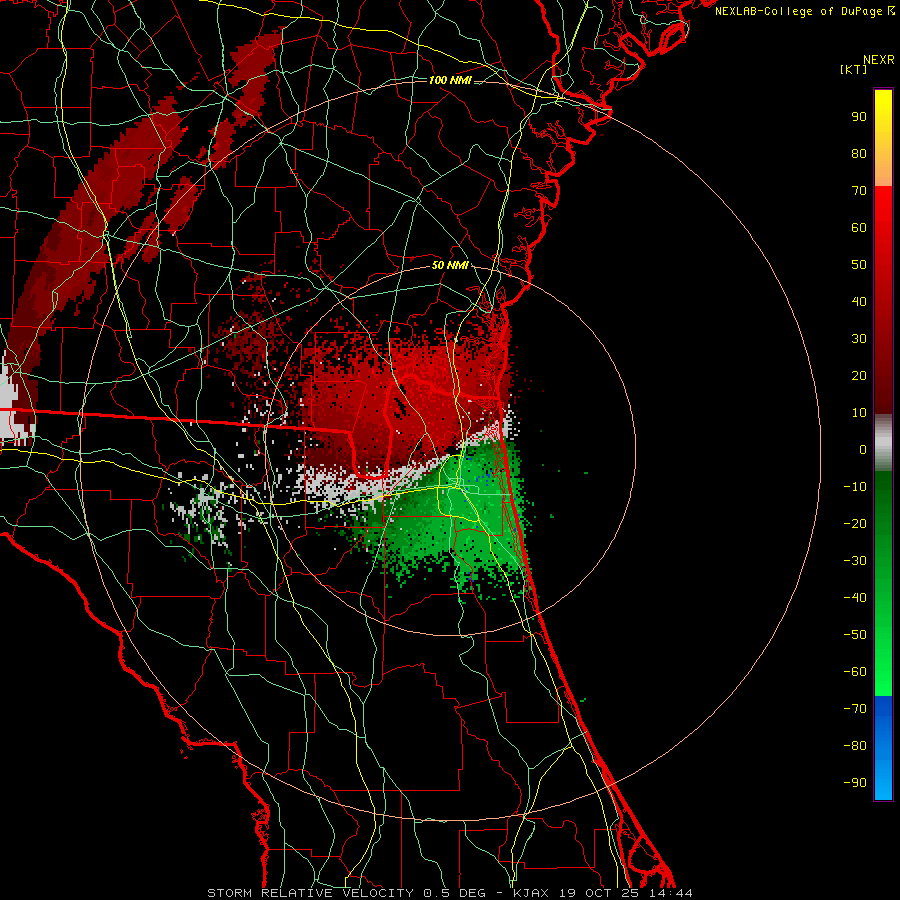Viewport: 900px width, 900px height.
Task: Click the -90 value on the velocity scale
Action: click(x=855, y=783)
